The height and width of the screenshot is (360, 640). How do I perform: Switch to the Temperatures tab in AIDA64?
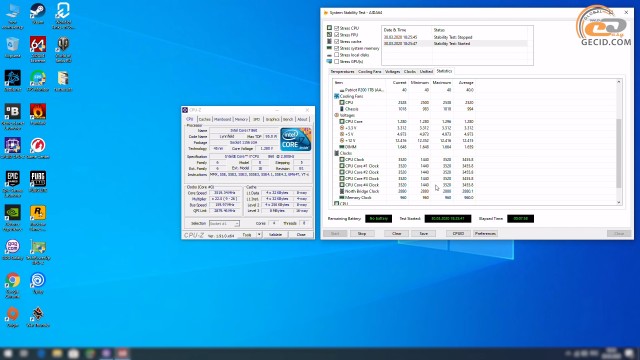point(342,71)
